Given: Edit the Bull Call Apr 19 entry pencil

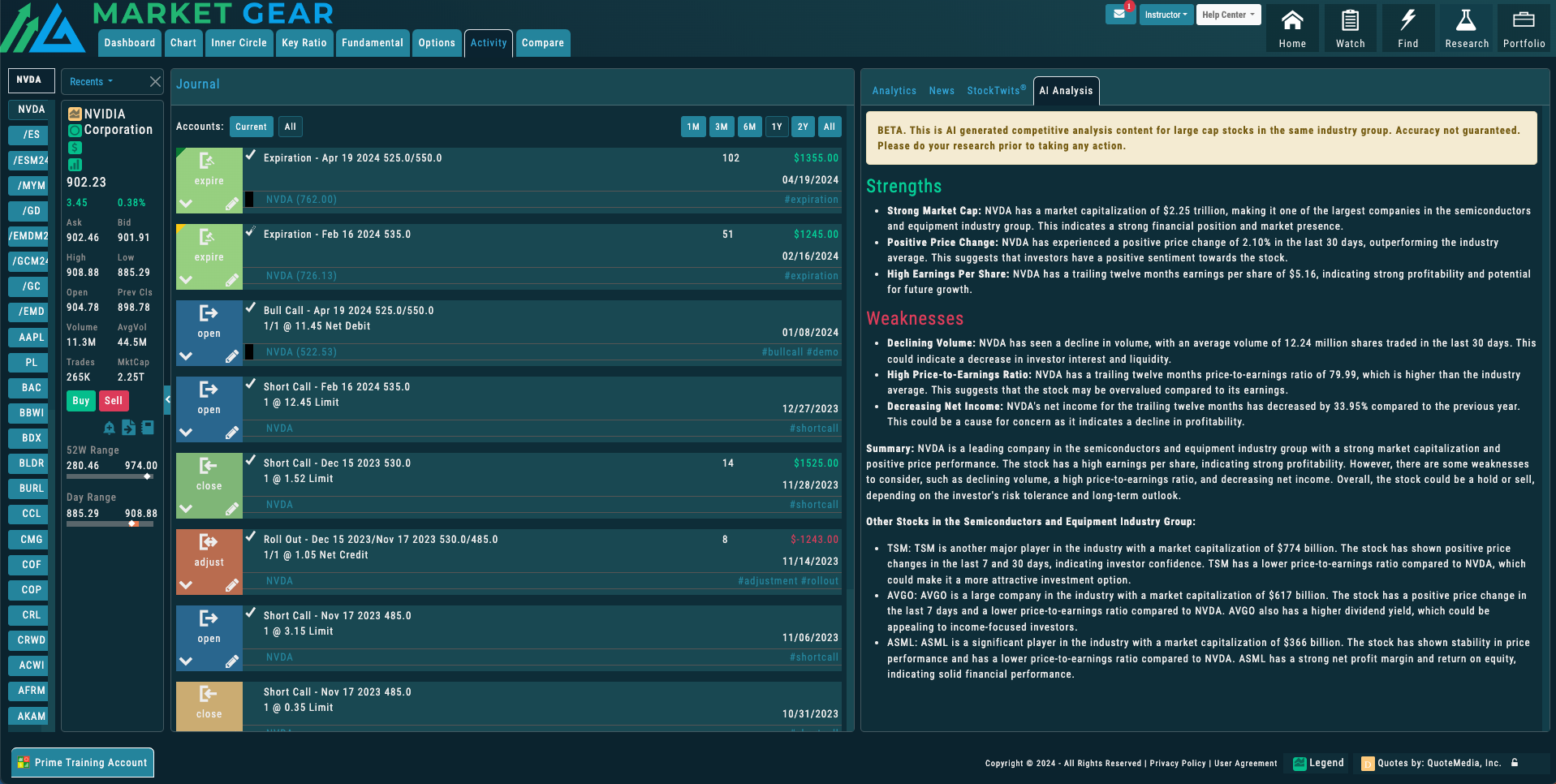Looking at the screenshot, I should 231,356.
